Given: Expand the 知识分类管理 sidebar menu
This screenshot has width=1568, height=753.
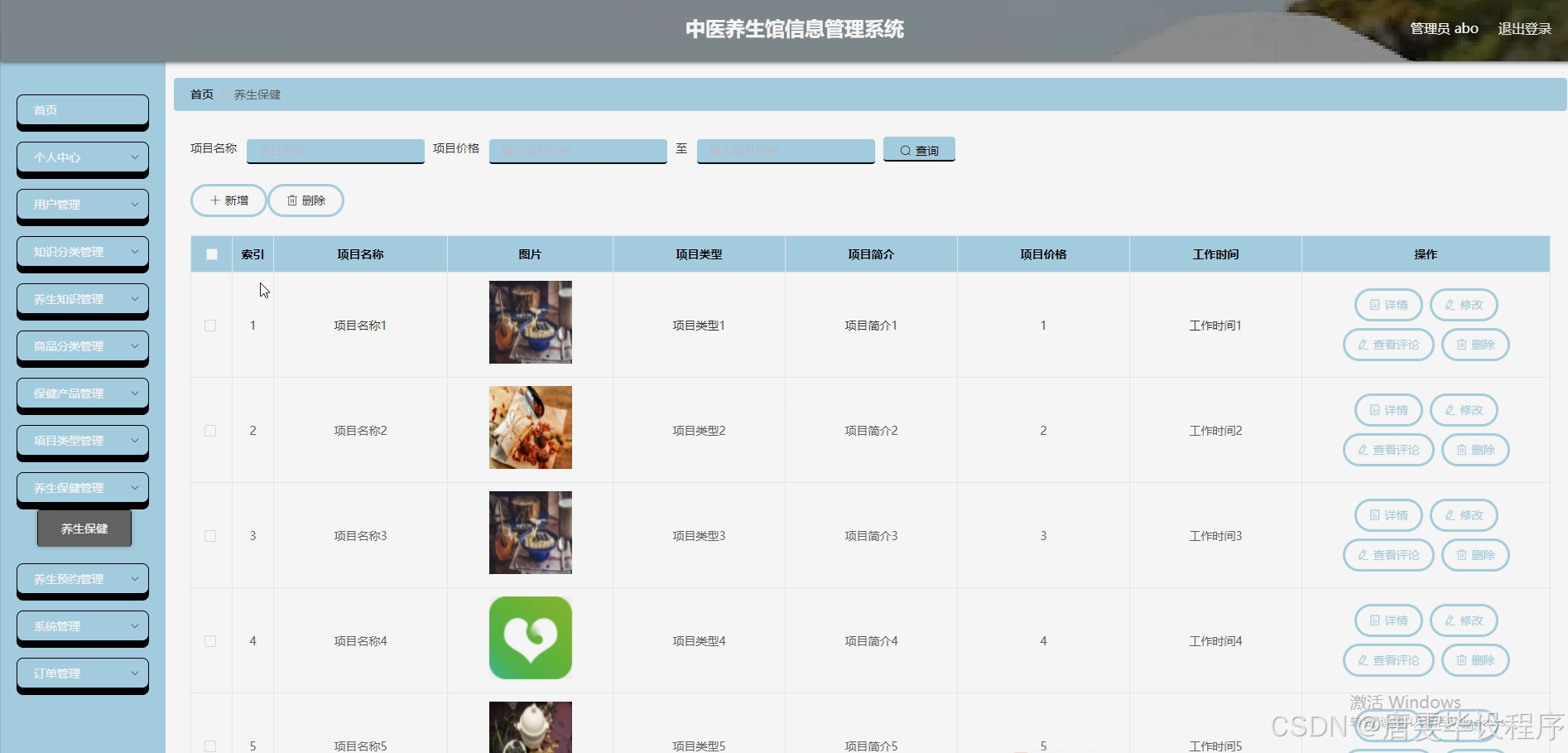Looking at the screenshot, I should coord(83,253).
